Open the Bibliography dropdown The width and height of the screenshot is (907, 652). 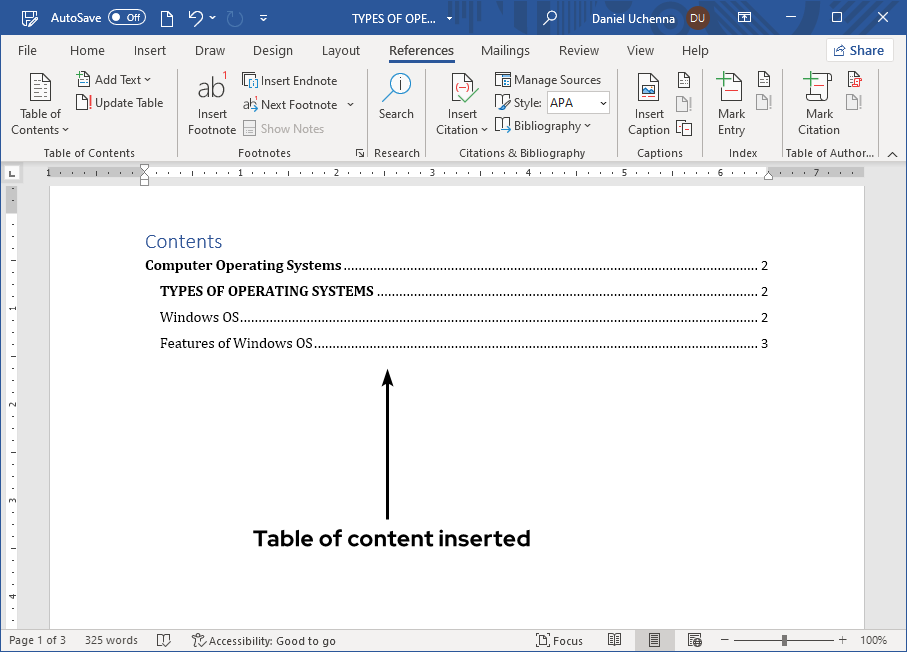pyautogui.click(x=545, y=125)
